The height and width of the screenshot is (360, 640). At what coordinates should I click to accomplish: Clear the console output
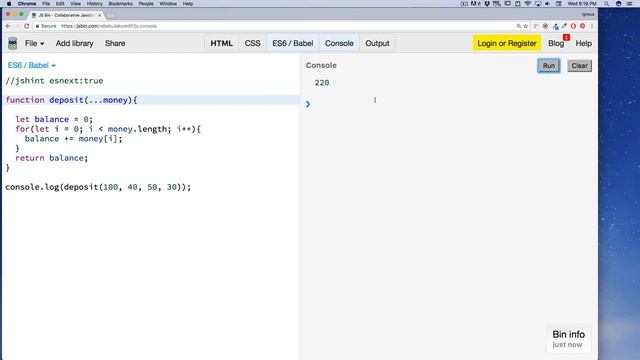pos(579,66)
